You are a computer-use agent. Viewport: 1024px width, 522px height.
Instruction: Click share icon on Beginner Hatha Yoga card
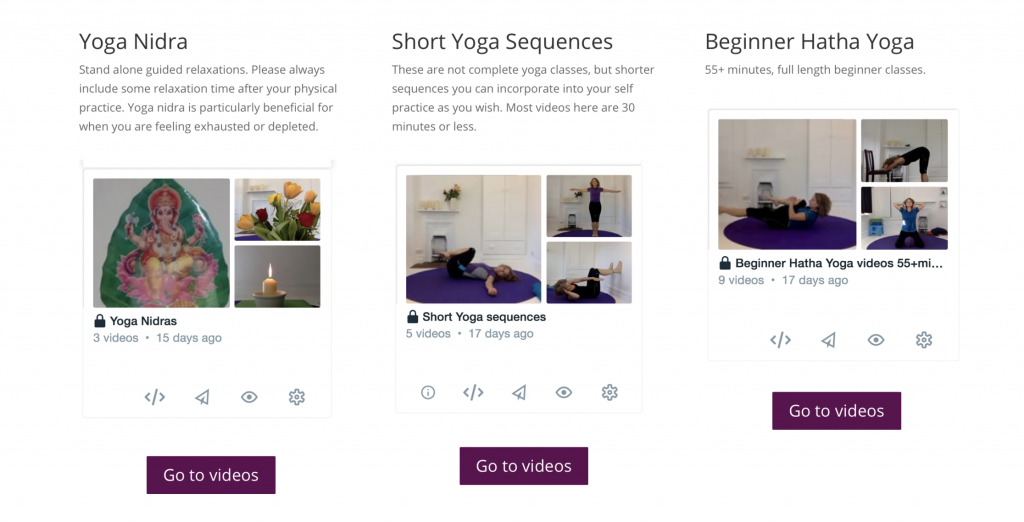pyautogui.click(x=829, y=340)
